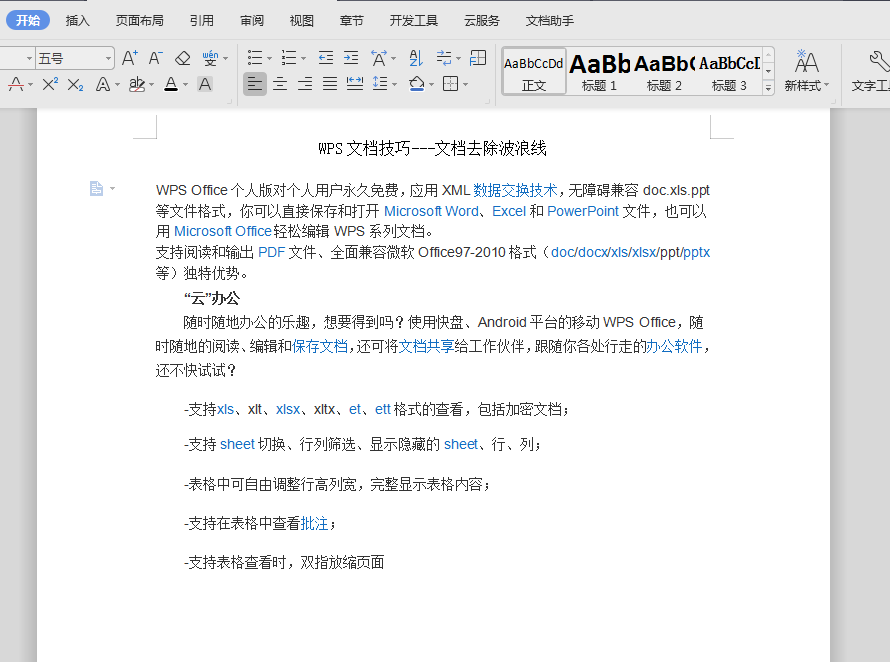
Task: Toggle justified text alignment
Action: [x=330, y=85]
